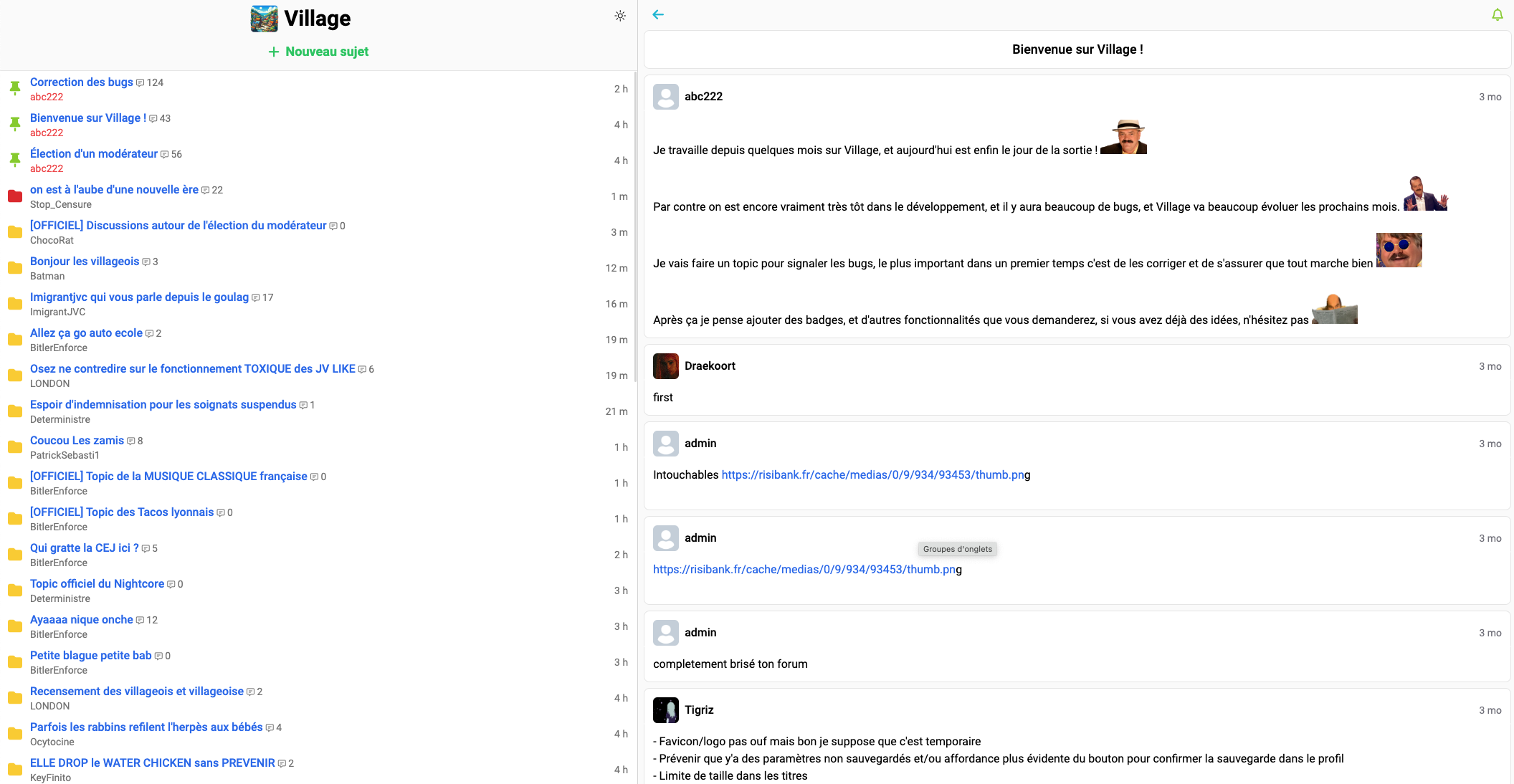Click abc222's default avatar in first post
This screenshot has height=784, width=1514.
(665, 97)
